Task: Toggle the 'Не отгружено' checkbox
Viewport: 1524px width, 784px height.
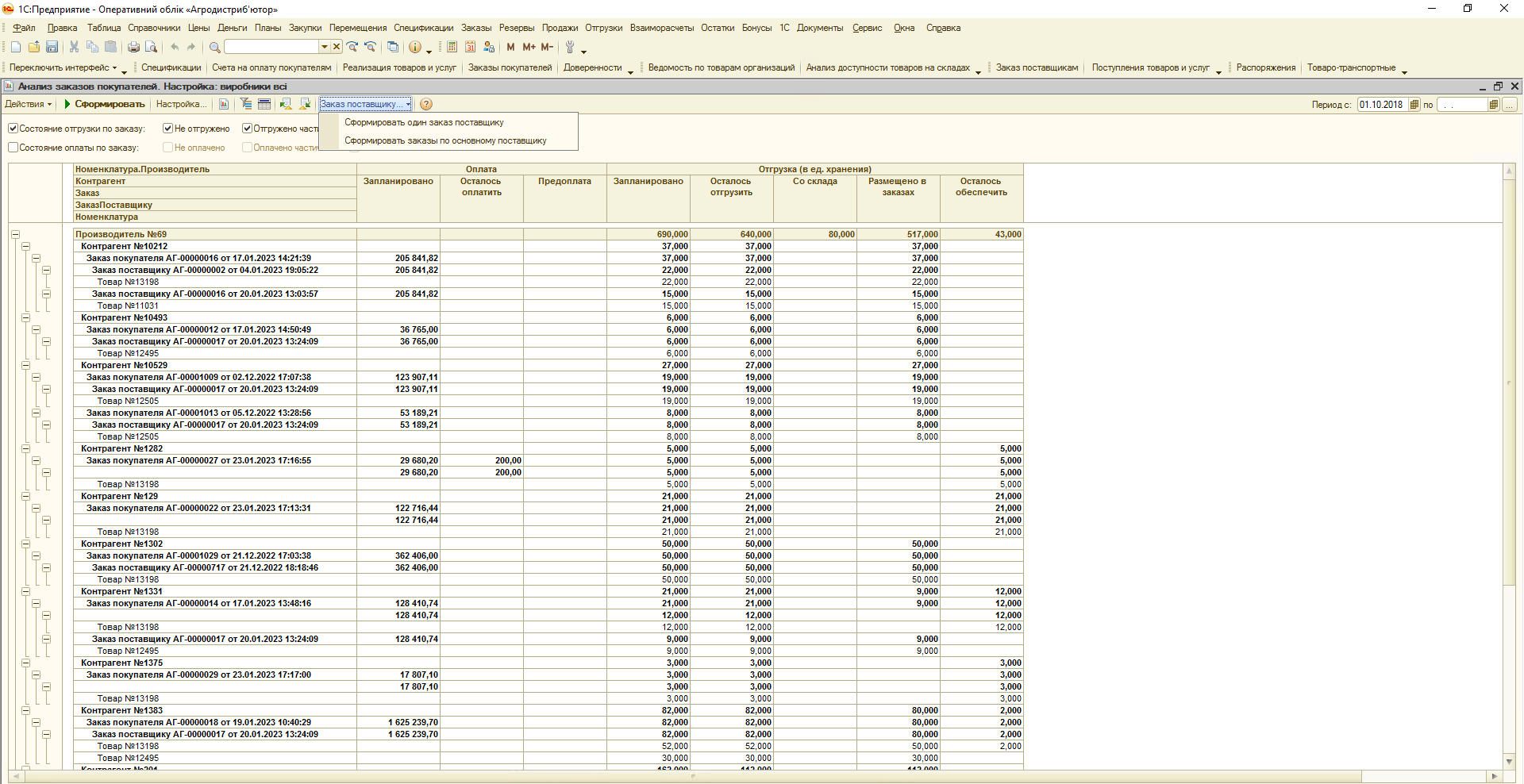Action: (168, 129)
